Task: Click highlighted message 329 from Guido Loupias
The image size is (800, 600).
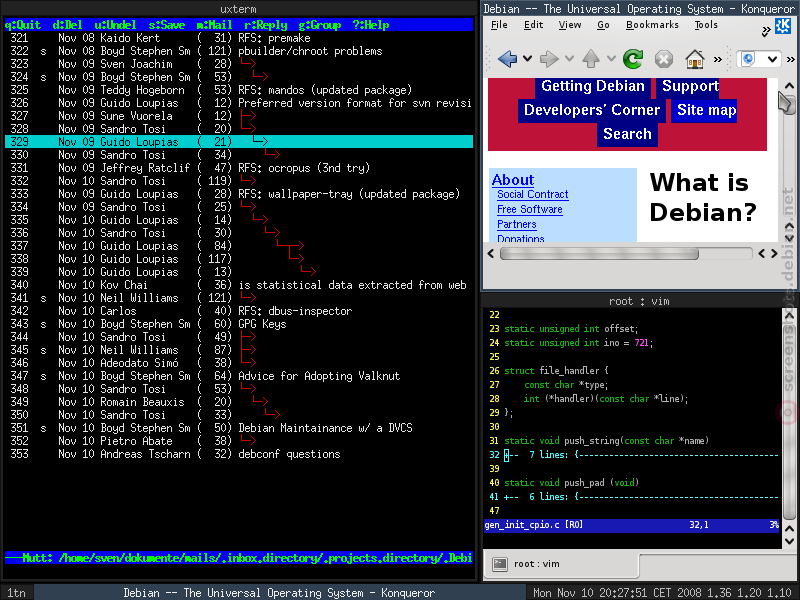Action: click(x=239, y=142)
